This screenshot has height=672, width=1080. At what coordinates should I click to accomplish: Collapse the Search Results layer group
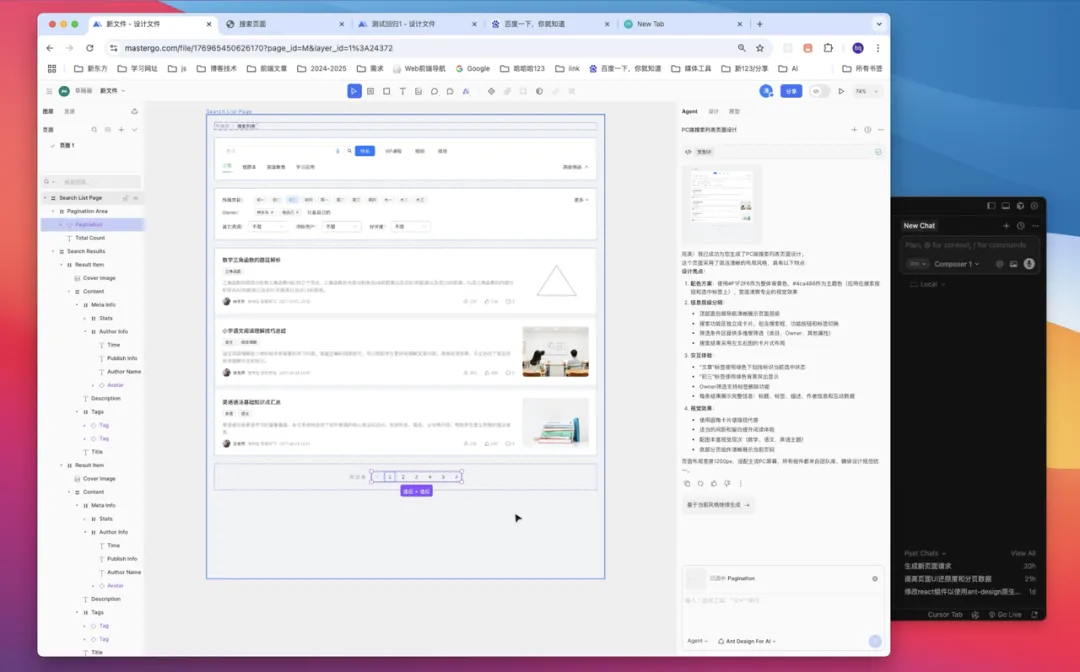tap(53, 251)
